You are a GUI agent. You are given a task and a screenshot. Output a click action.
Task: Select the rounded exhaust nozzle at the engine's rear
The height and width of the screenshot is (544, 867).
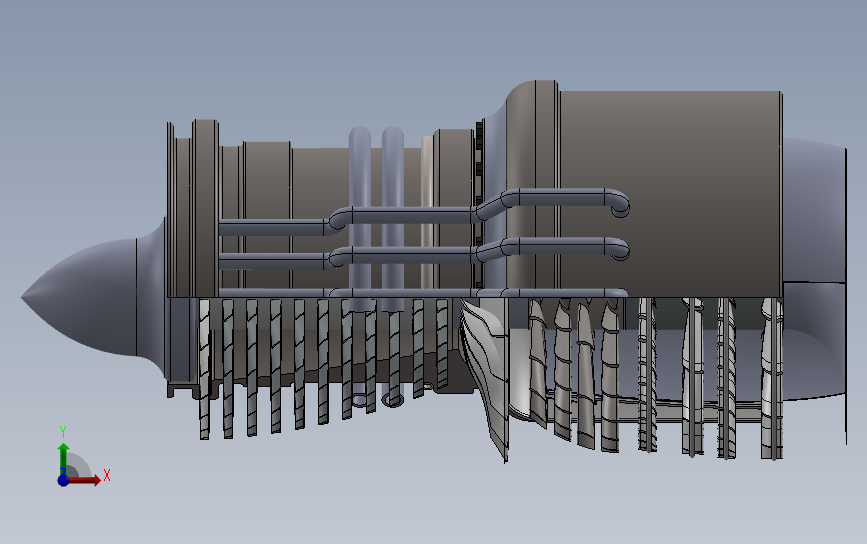(x=814, y=269)
